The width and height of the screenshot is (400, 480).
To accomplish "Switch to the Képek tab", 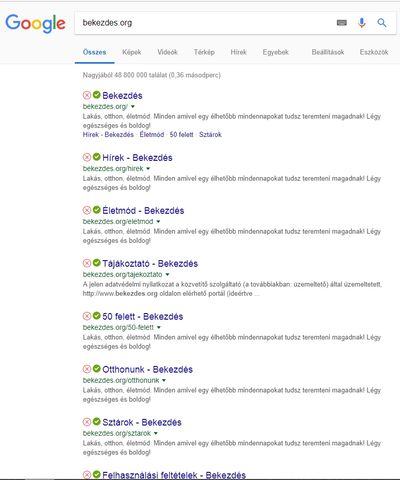I will tap(132, 52).
